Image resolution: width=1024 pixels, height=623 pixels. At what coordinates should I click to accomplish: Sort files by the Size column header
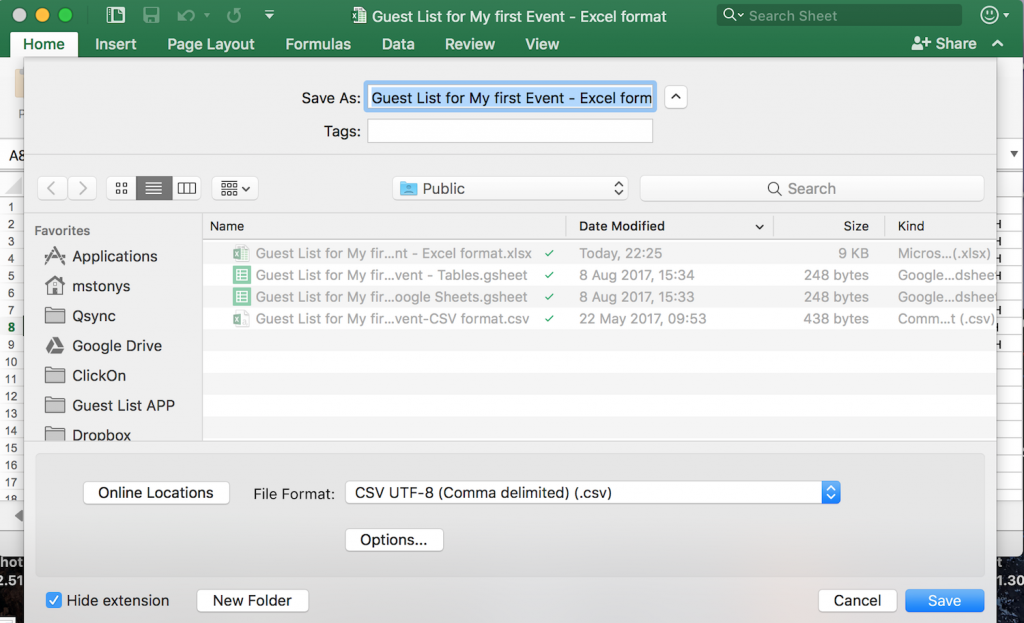click(829, 226)
